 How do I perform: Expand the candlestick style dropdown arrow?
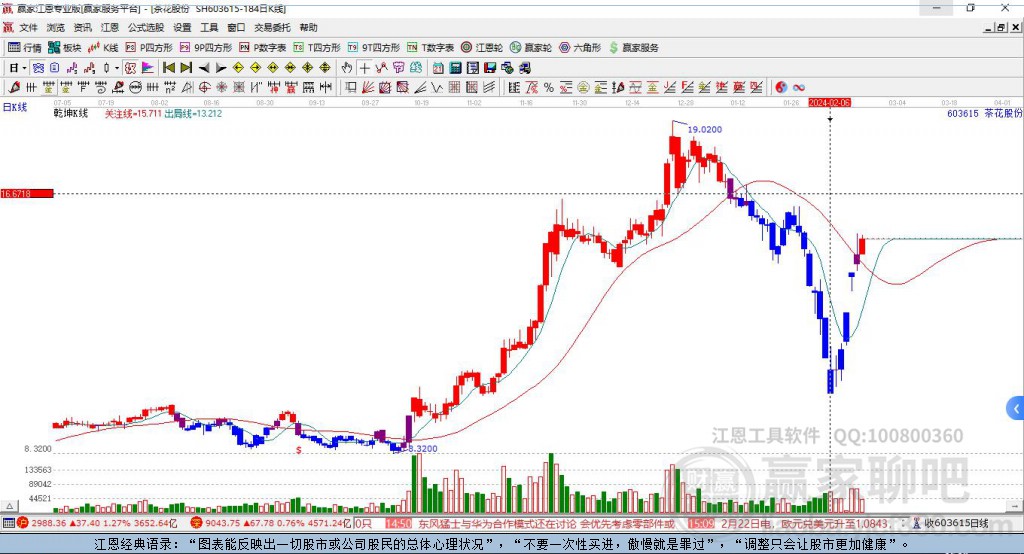click(116, 68)
